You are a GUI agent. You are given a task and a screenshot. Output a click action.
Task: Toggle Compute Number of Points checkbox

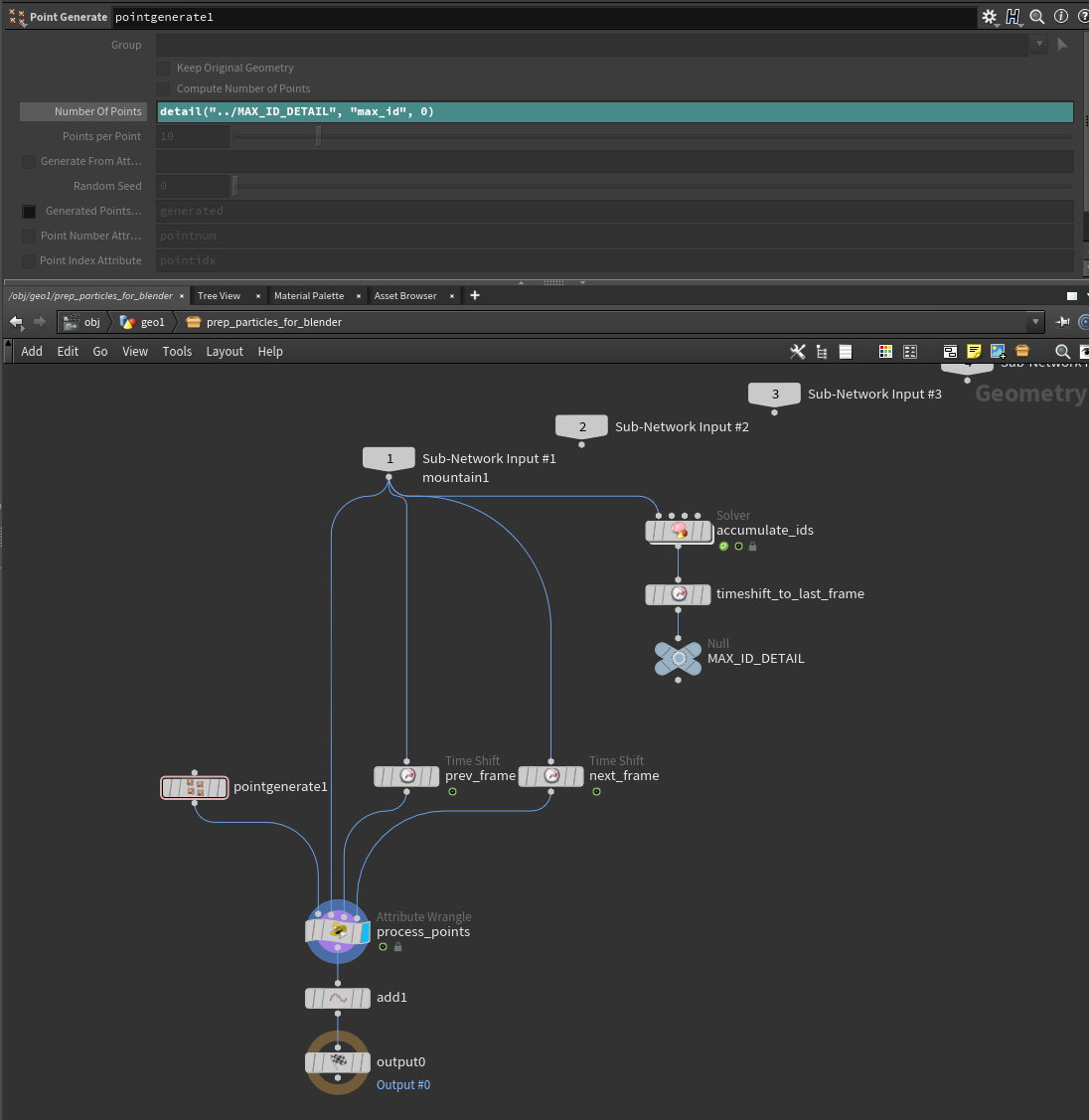point(164,89)
